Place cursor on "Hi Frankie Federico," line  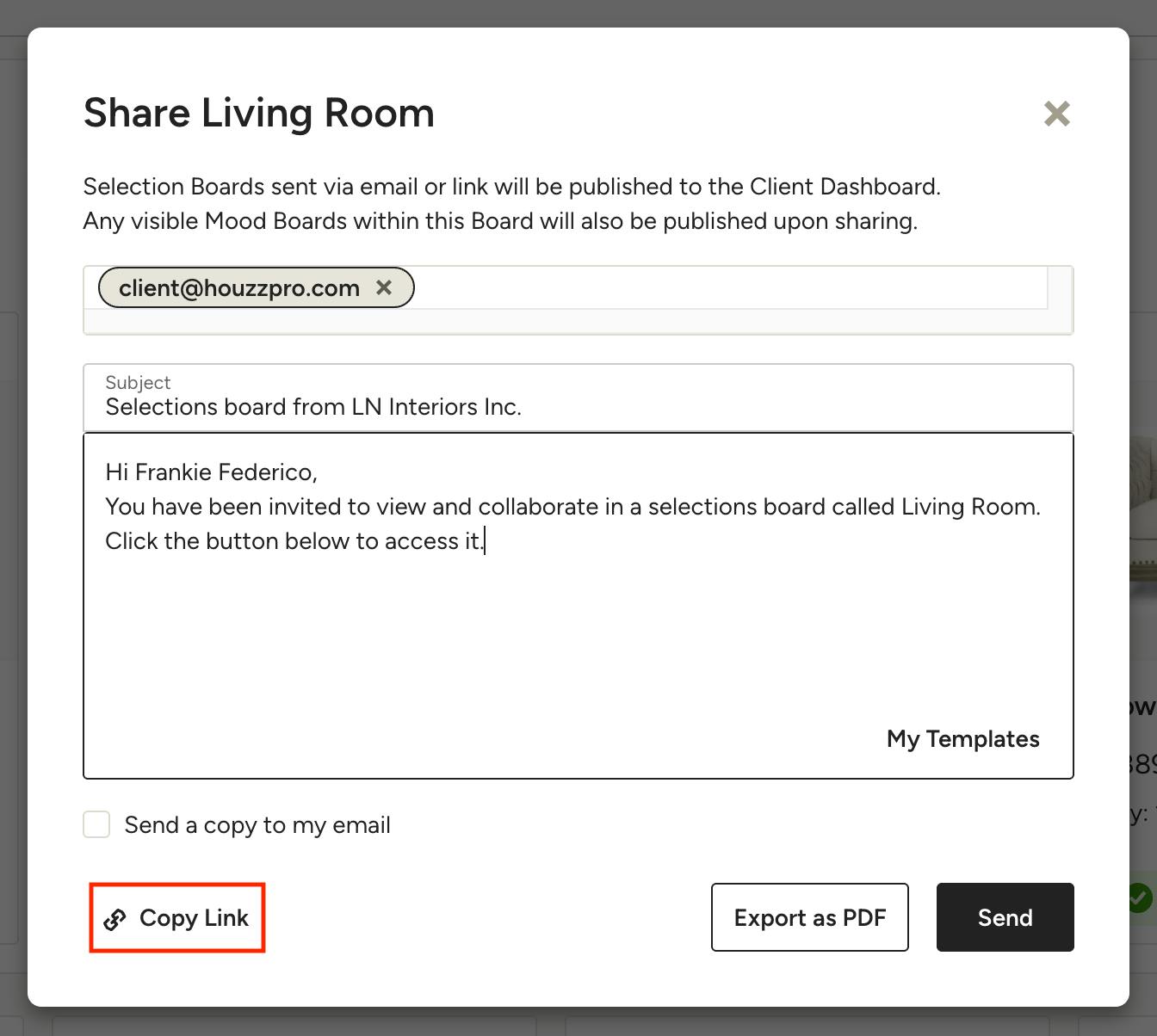tap(211, 472)
